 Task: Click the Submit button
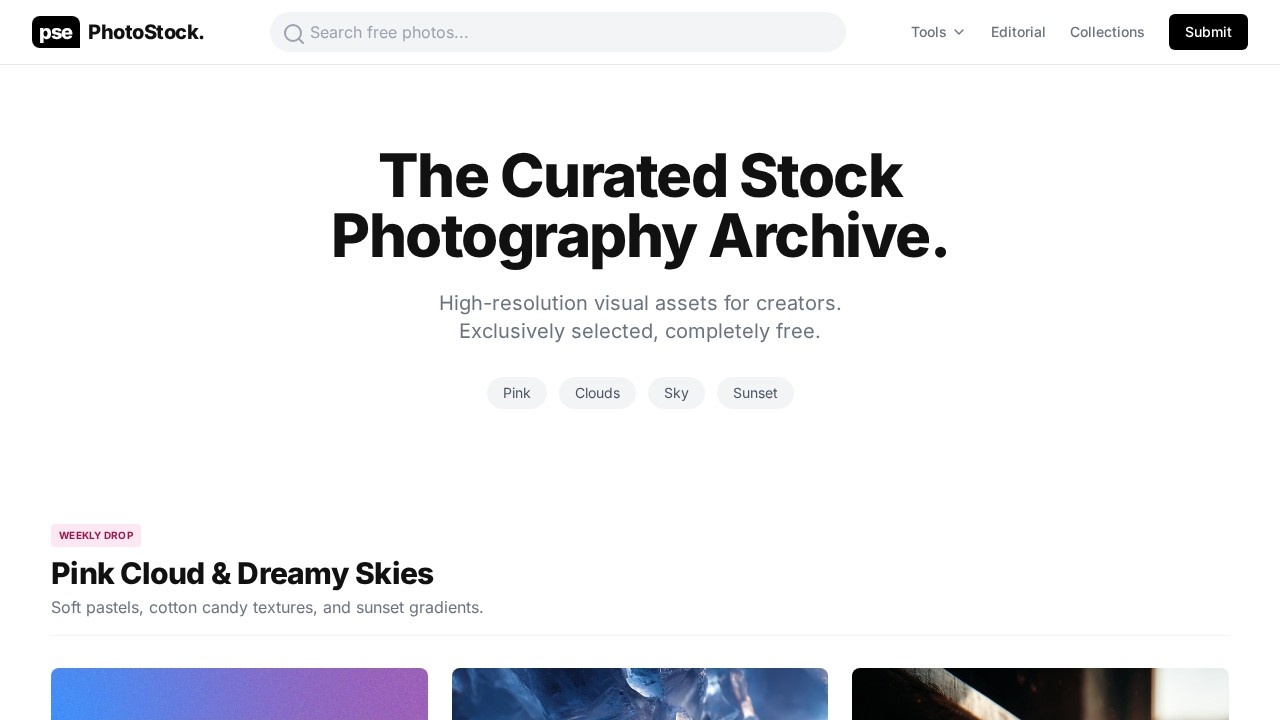pyautogui.click(x=1208, y=32)
